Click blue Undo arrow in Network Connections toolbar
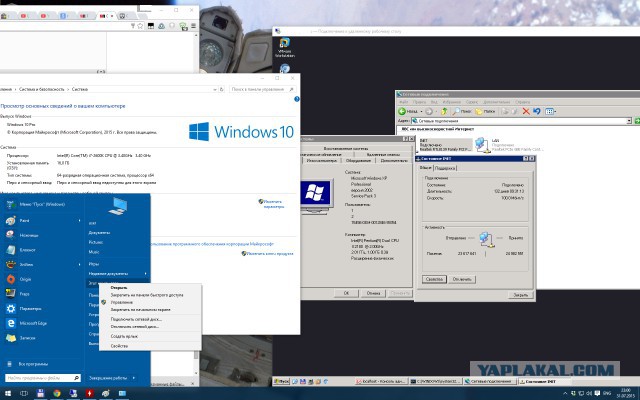The width and height of the screenshot is (640, 400). [x=537, y=111]
